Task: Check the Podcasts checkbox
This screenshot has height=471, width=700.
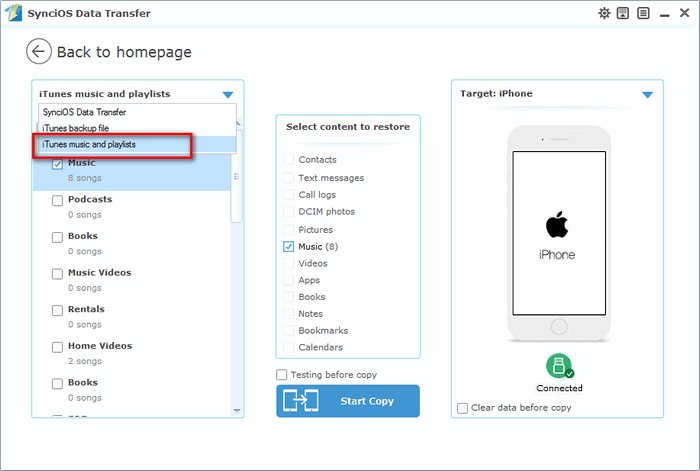Action: [57, 200]
